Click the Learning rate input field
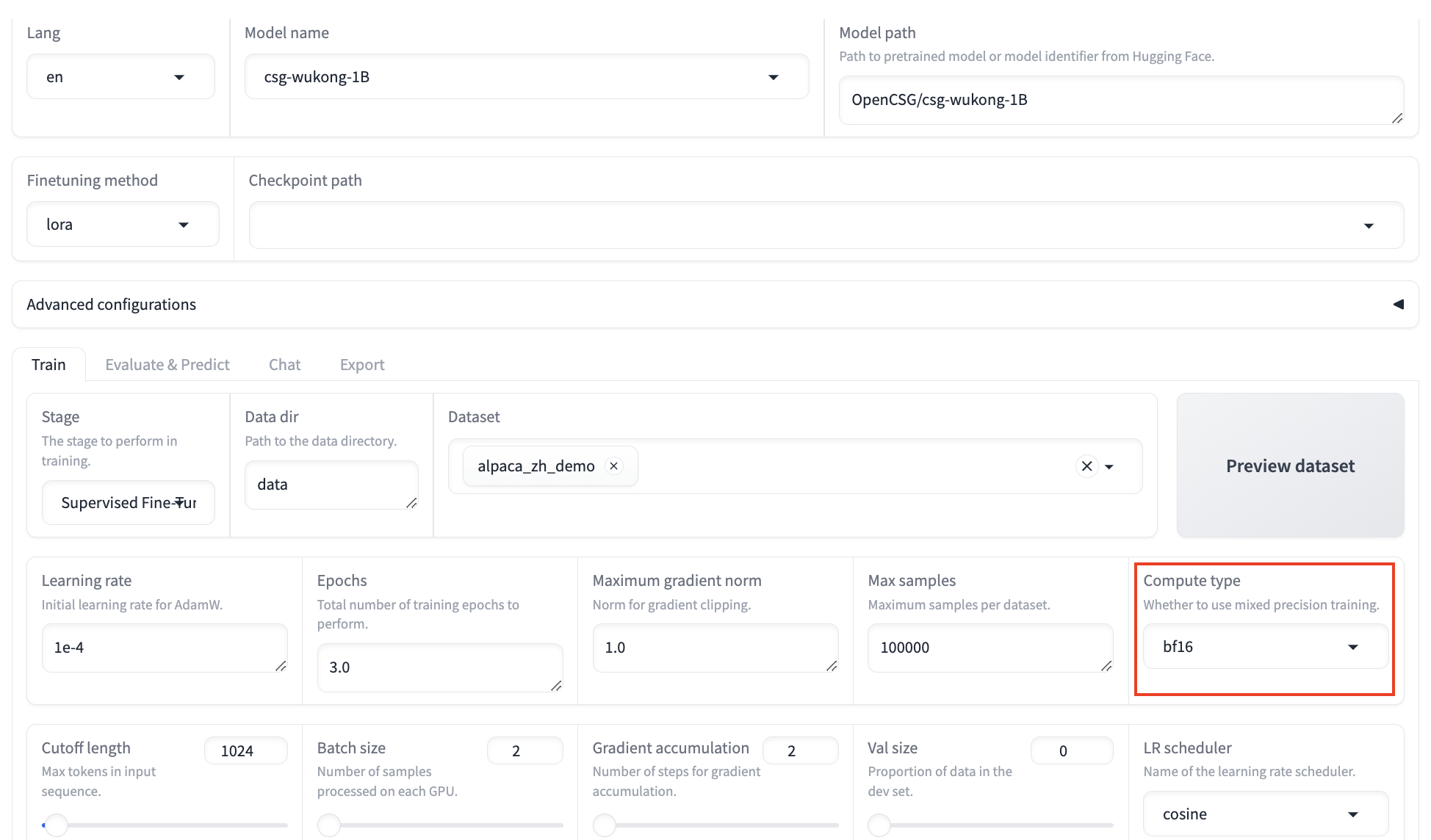Screen dimensions: 1431x840 coord(163,648)
